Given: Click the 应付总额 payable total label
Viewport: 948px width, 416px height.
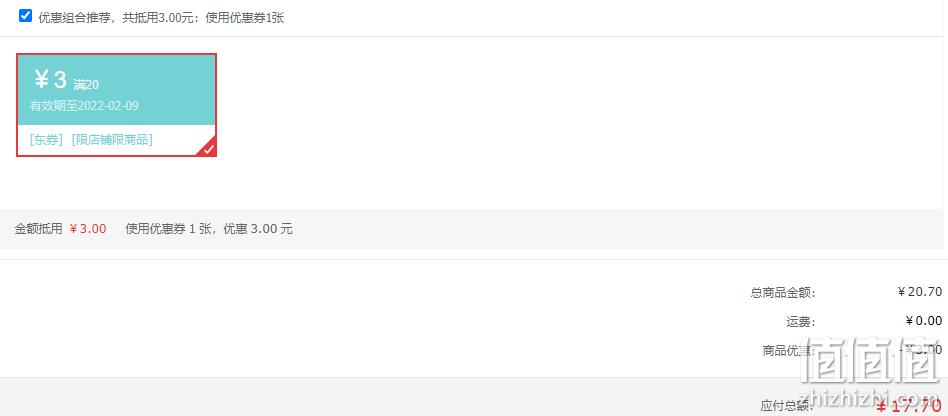Looking at the screenshot, I should pos(788,406).
